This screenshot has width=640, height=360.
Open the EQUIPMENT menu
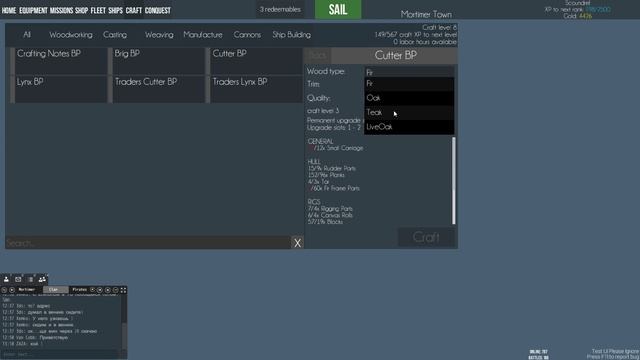33,10
